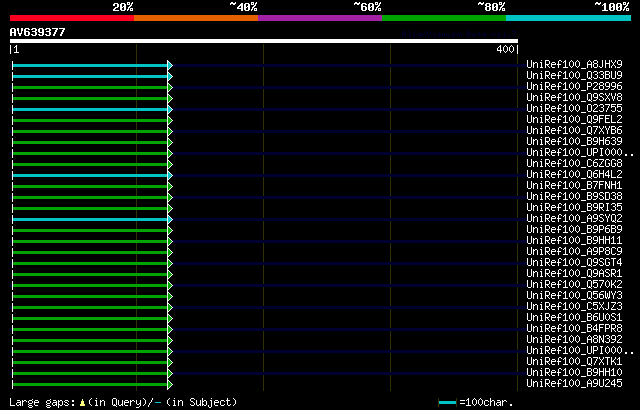Select the UniRef100_Q9SGT4 label

point(574,263)
